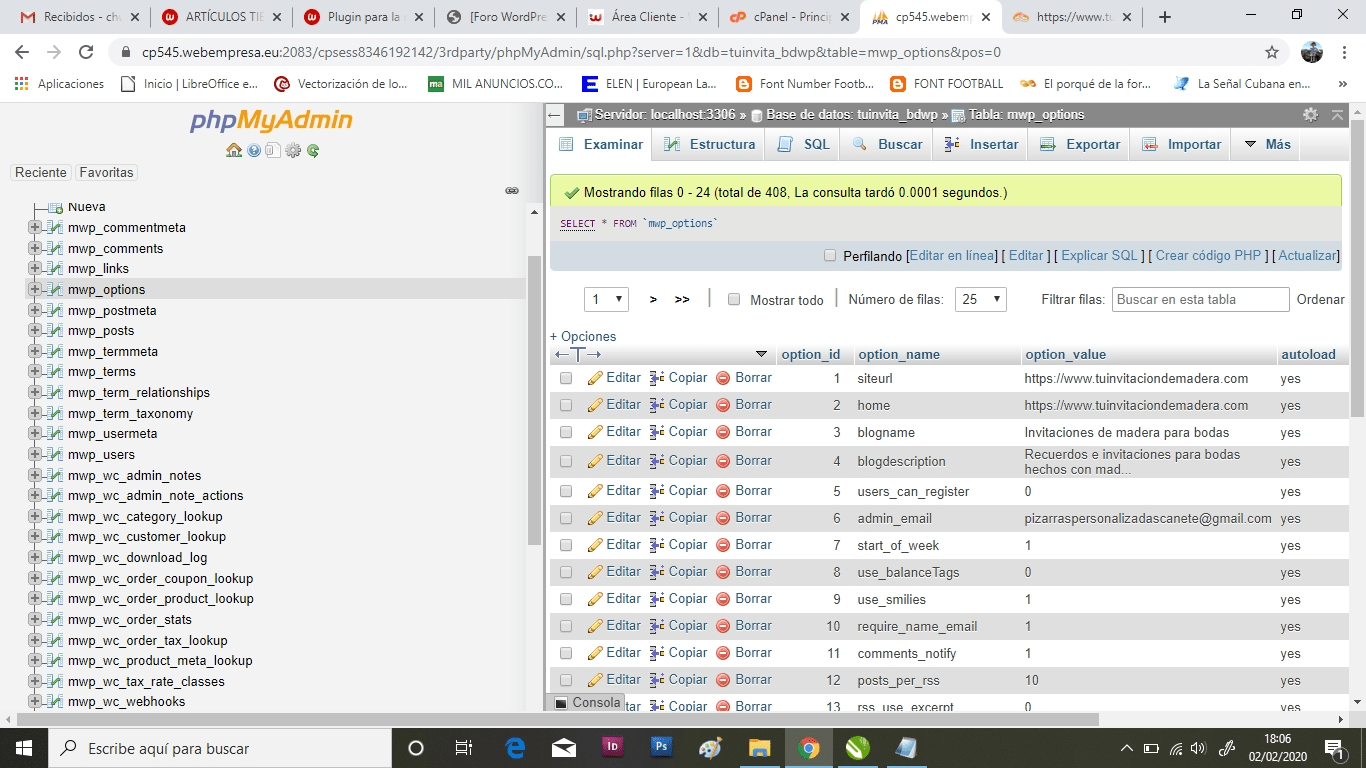Go to last page with >> button

pos(682,299)
